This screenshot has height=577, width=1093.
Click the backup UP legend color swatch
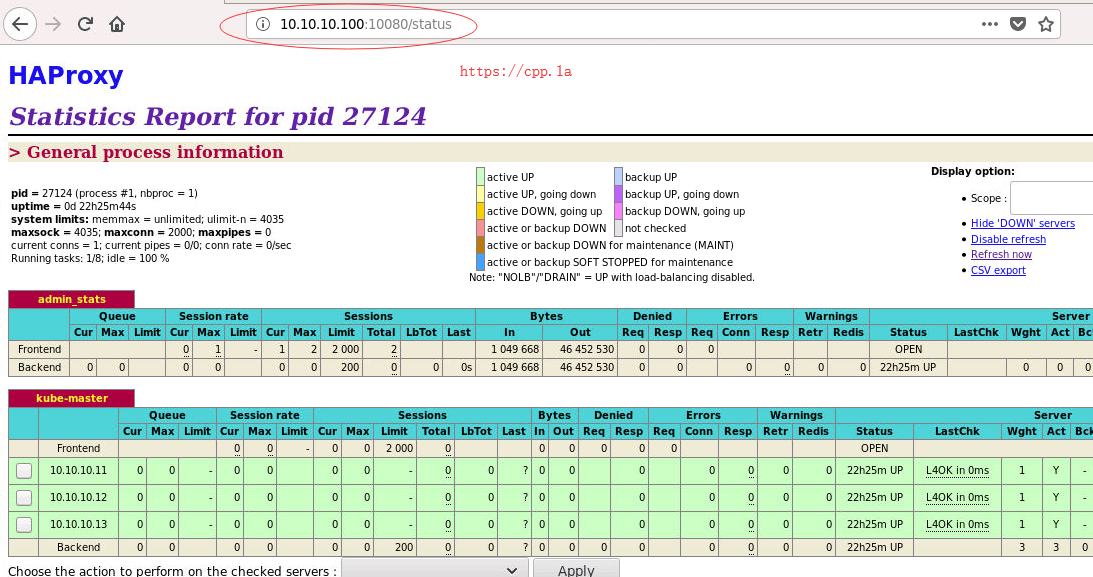click(x=618, y=176)
